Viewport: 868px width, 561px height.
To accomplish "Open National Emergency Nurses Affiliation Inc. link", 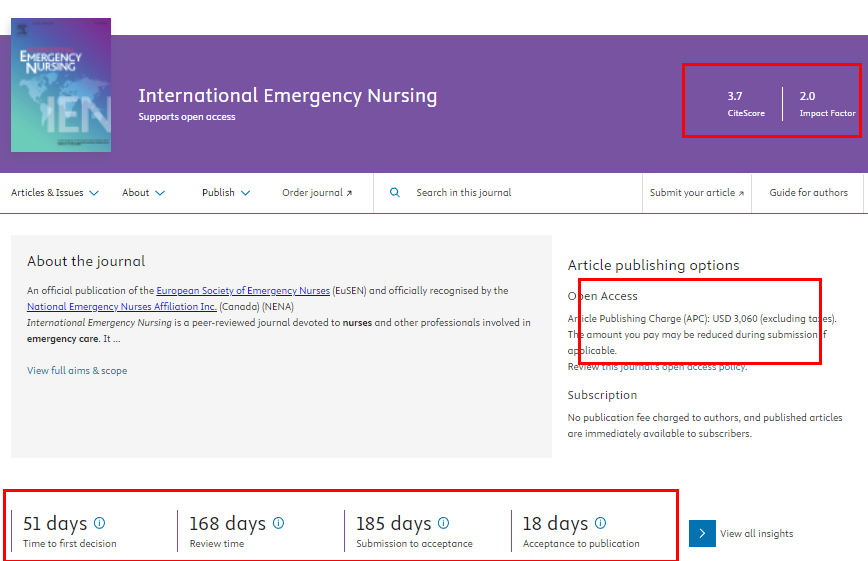I will click(x=122, y=307).
